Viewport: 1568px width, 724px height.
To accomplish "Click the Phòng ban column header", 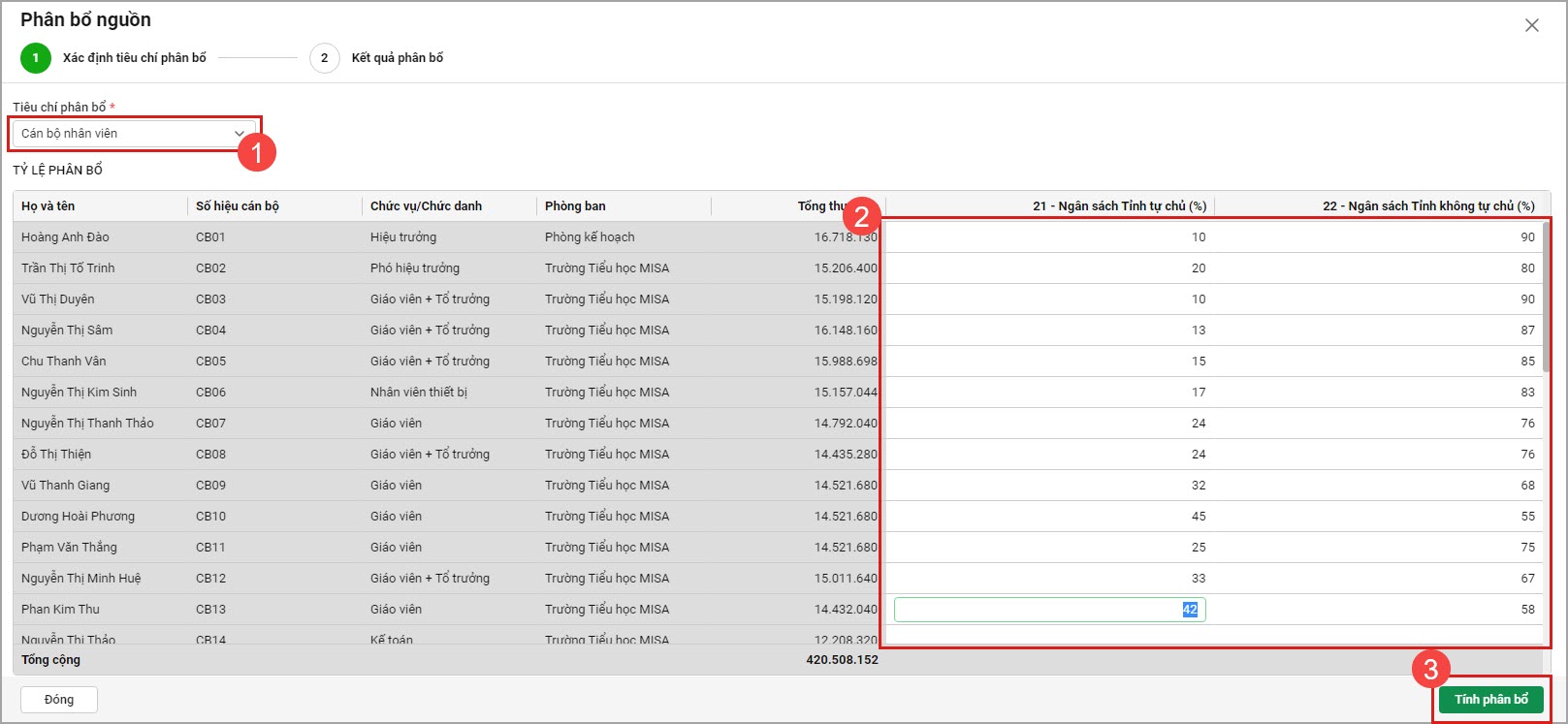I will 575,206.
